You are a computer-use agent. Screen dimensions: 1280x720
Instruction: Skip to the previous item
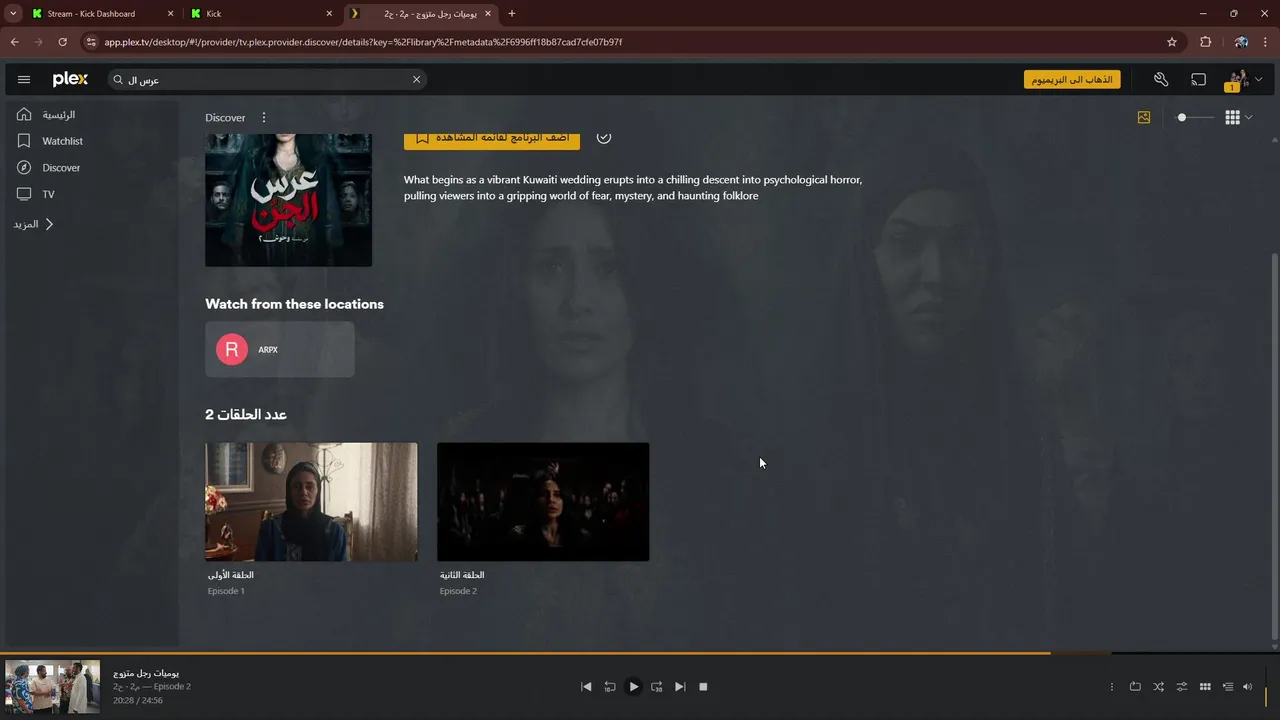point(586,687)
